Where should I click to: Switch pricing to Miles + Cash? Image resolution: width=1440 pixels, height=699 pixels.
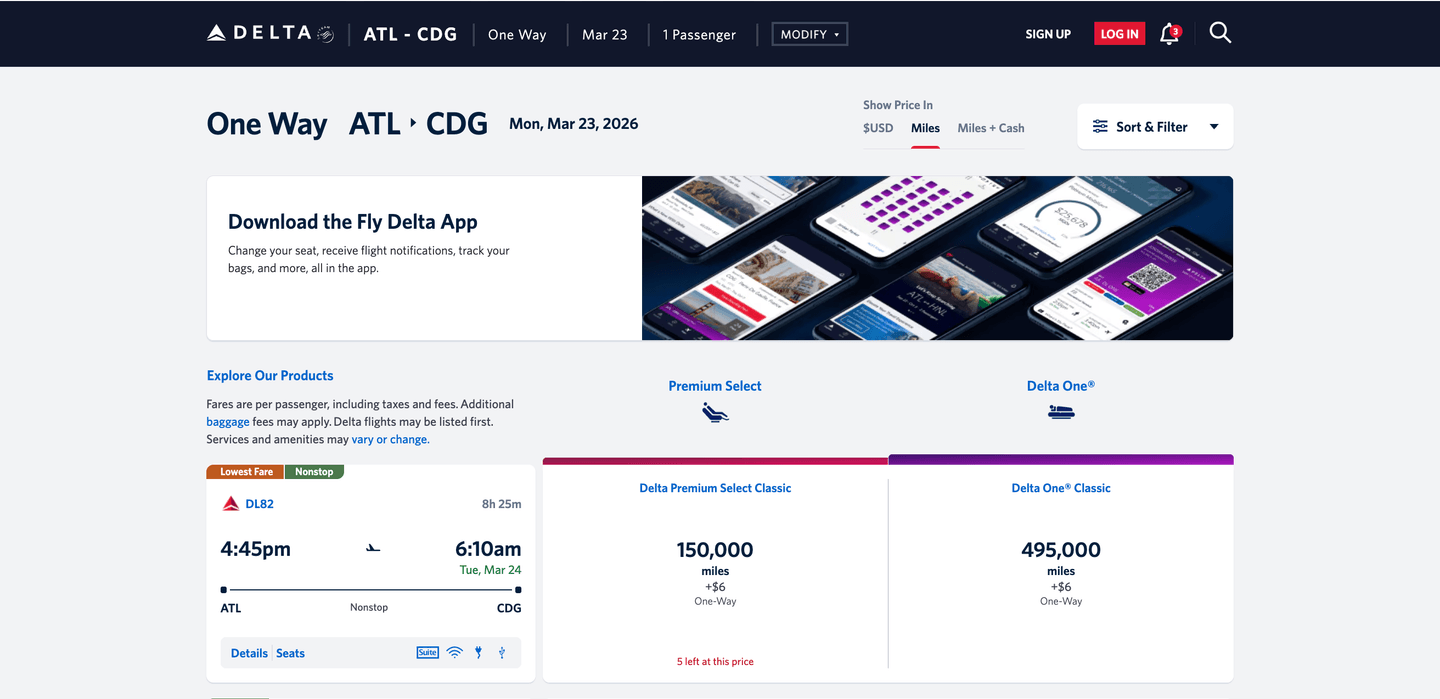tap(990, 128)
